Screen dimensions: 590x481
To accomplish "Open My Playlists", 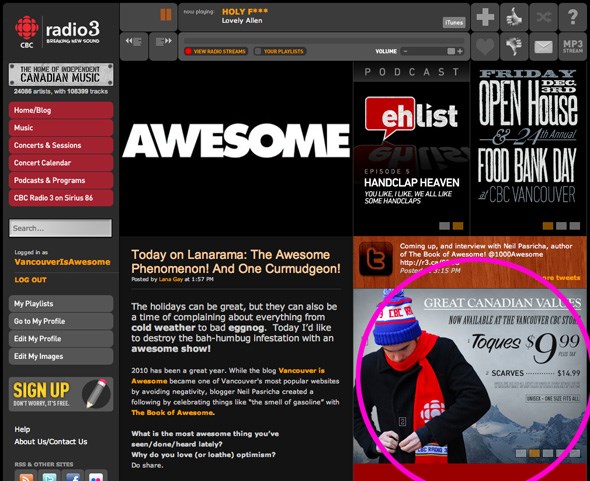I will pos(61,304).
